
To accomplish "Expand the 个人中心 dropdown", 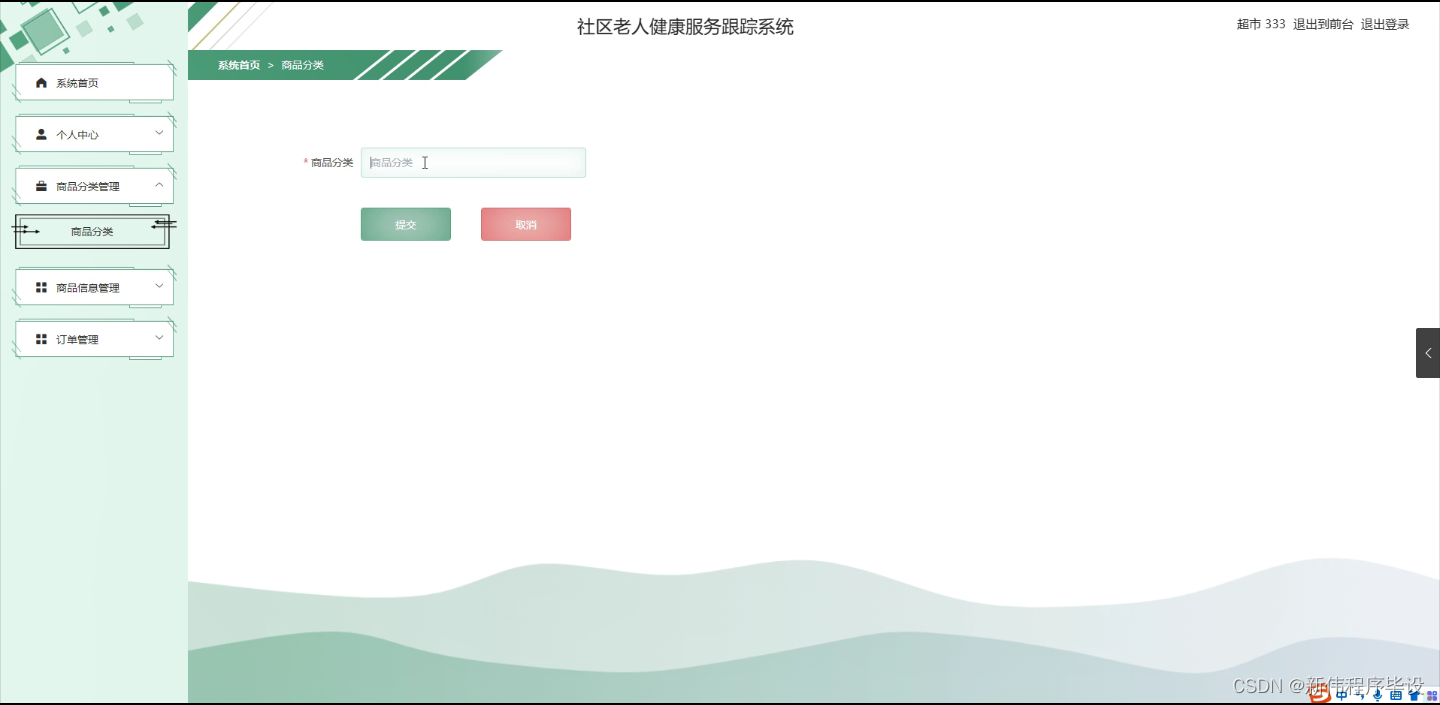I will tap(158, 132).
